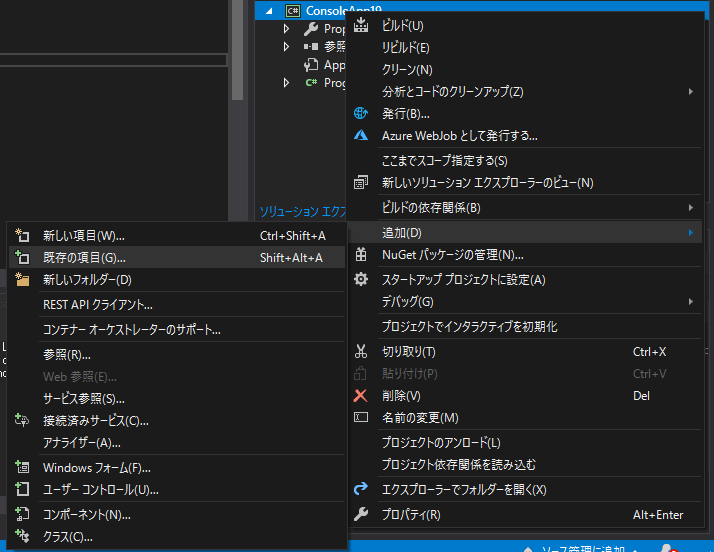
Task: Click the Build (ビルド) icon
Action: 361,26
